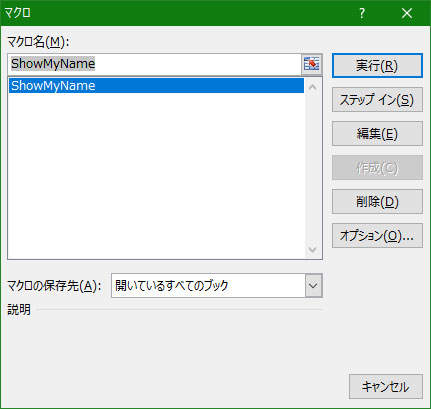Select ShowMyName in the macro list

tap(156, 86)
